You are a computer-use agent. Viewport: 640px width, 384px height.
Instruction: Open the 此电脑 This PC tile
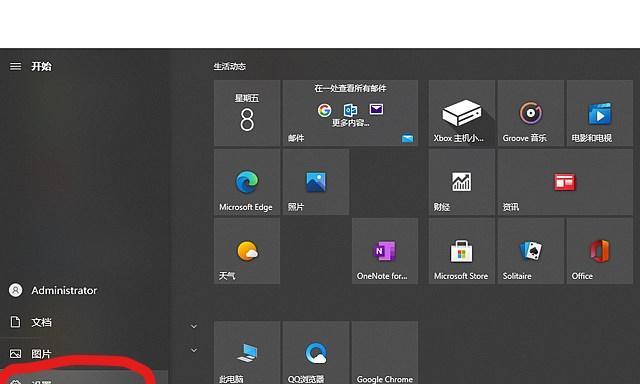pos(247,353)
